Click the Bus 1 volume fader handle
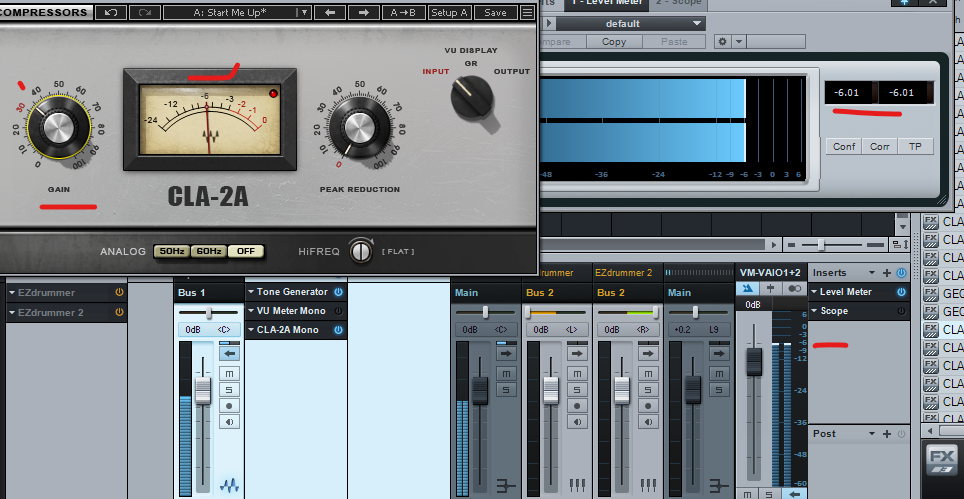The height and width of the screenshot is (499, 964). [203, 390]
